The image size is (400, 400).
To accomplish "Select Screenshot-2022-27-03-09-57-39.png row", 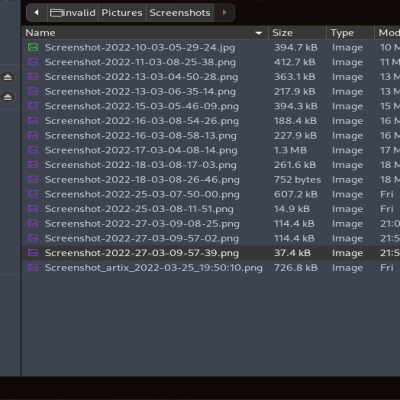I will pyautogui.click(x=211, y=253).
